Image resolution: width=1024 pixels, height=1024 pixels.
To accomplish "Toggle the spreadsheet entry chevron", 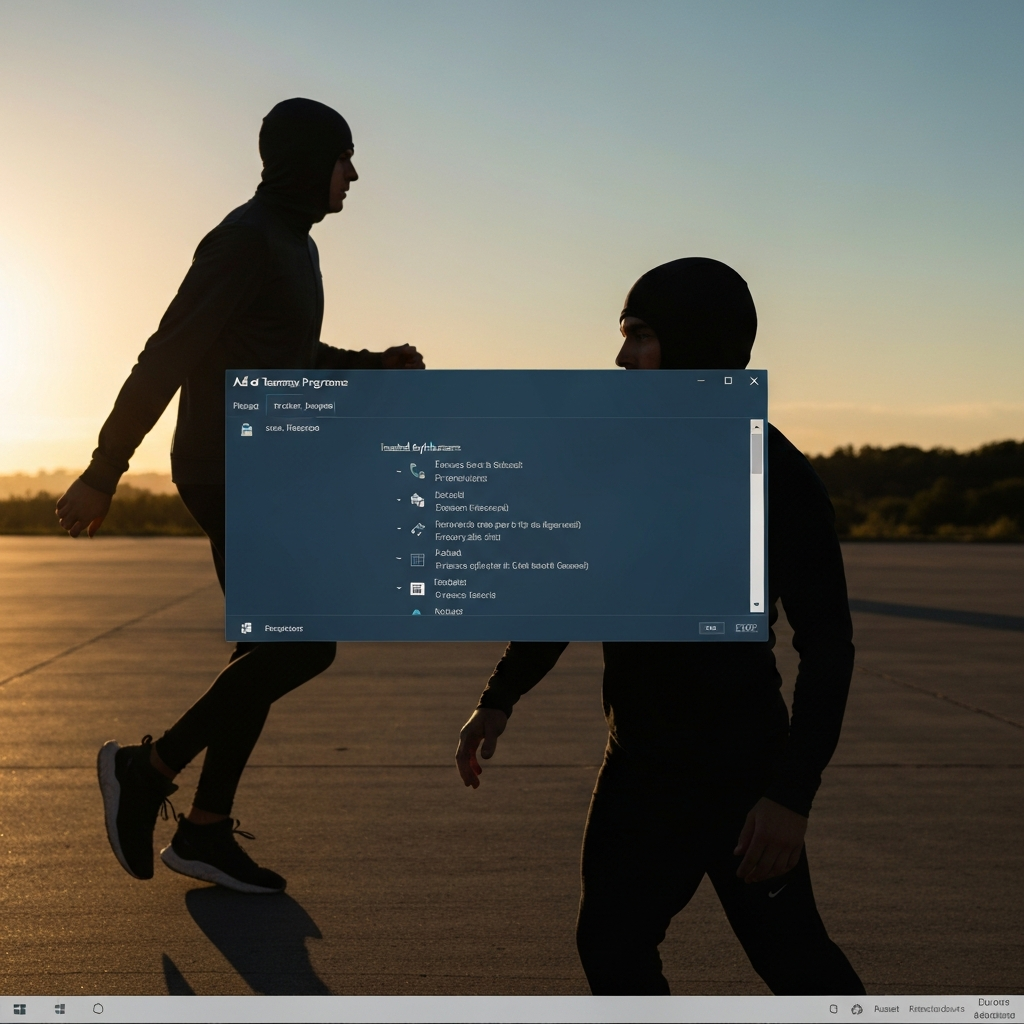I will [x=398, y=587].
